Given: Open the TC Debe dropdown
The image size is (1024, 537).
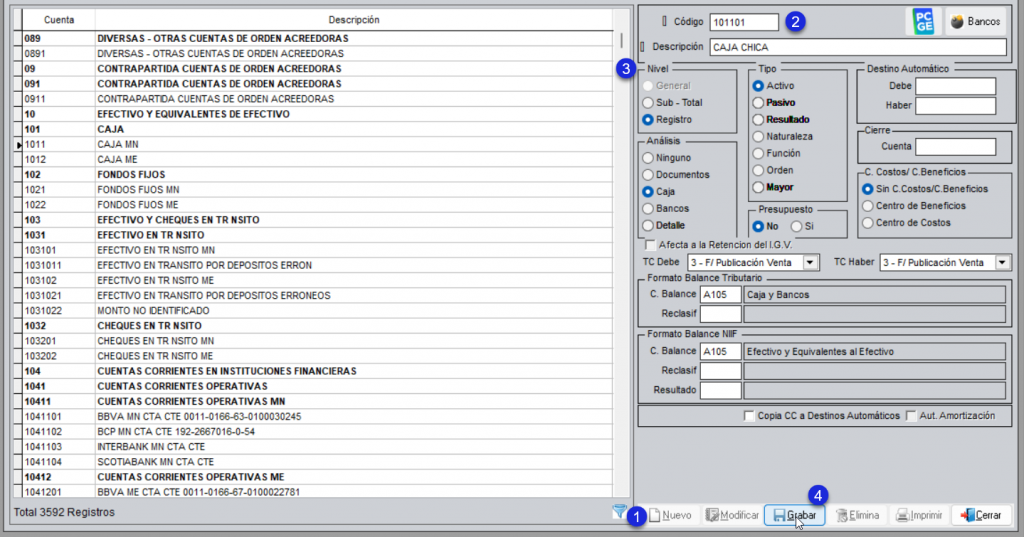Looking at the screenshot, I should click(x=810, y=263).
